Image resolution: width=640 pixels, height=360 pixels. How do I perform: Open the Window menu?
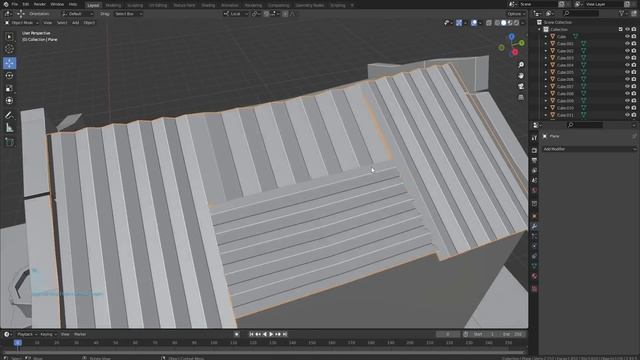[57, 4]
